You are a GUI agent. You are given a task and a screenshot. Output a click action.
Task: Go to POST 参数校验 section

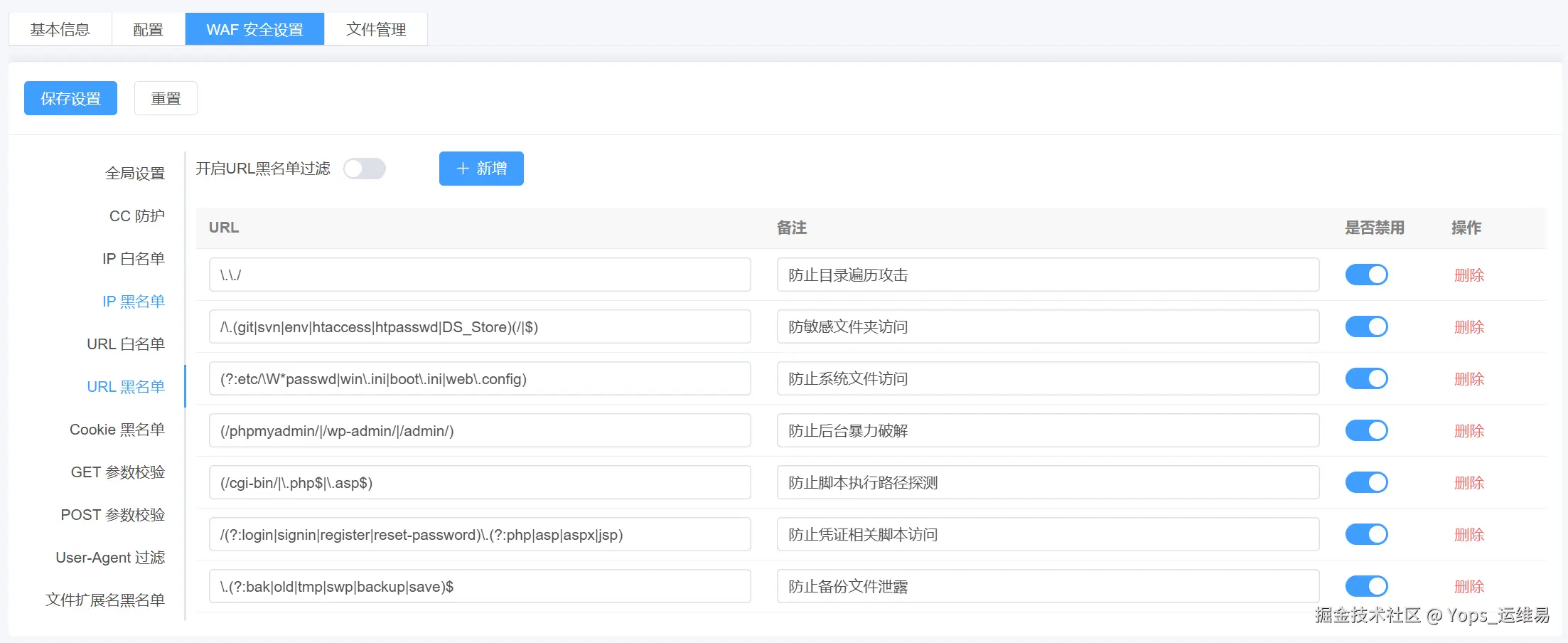coord(113,514)
